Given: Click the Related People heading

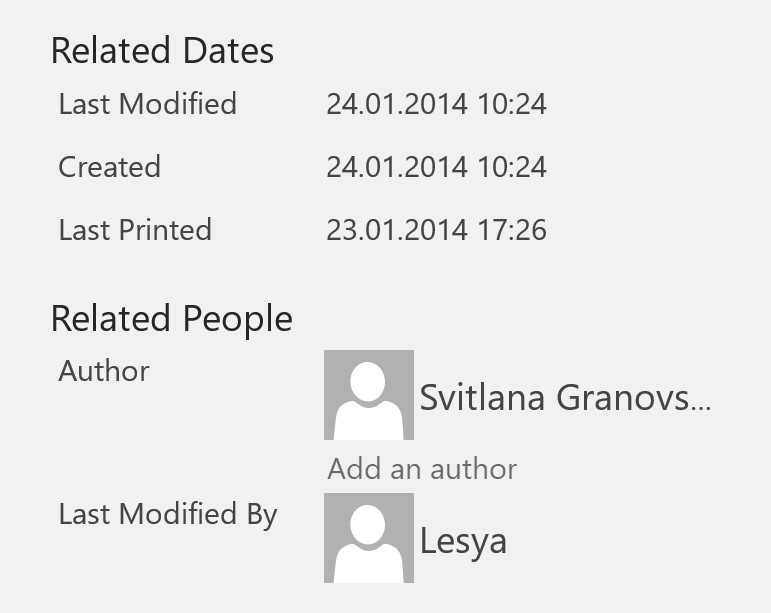Looking at the screenshot, I should (172, 319).
